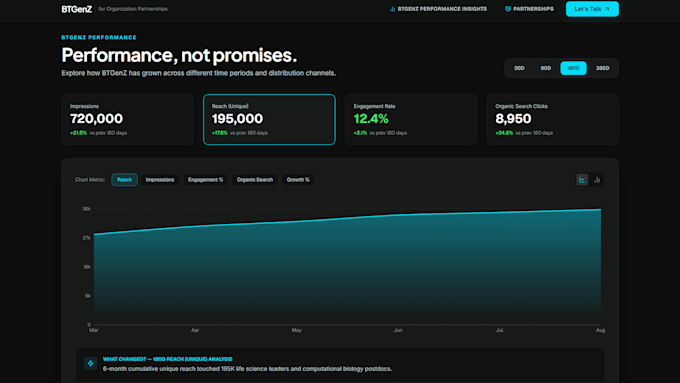Switch chart metric to Reach
Viewport: 680px width, 383px height.
pyautogui.click(x=124, y=180)
